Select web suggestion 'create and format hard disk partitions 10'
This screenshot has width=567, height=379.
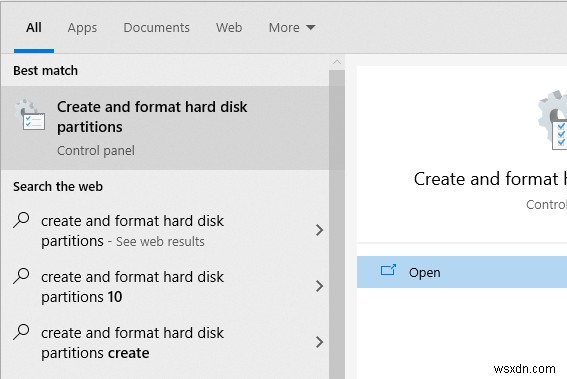coord(165,286)
